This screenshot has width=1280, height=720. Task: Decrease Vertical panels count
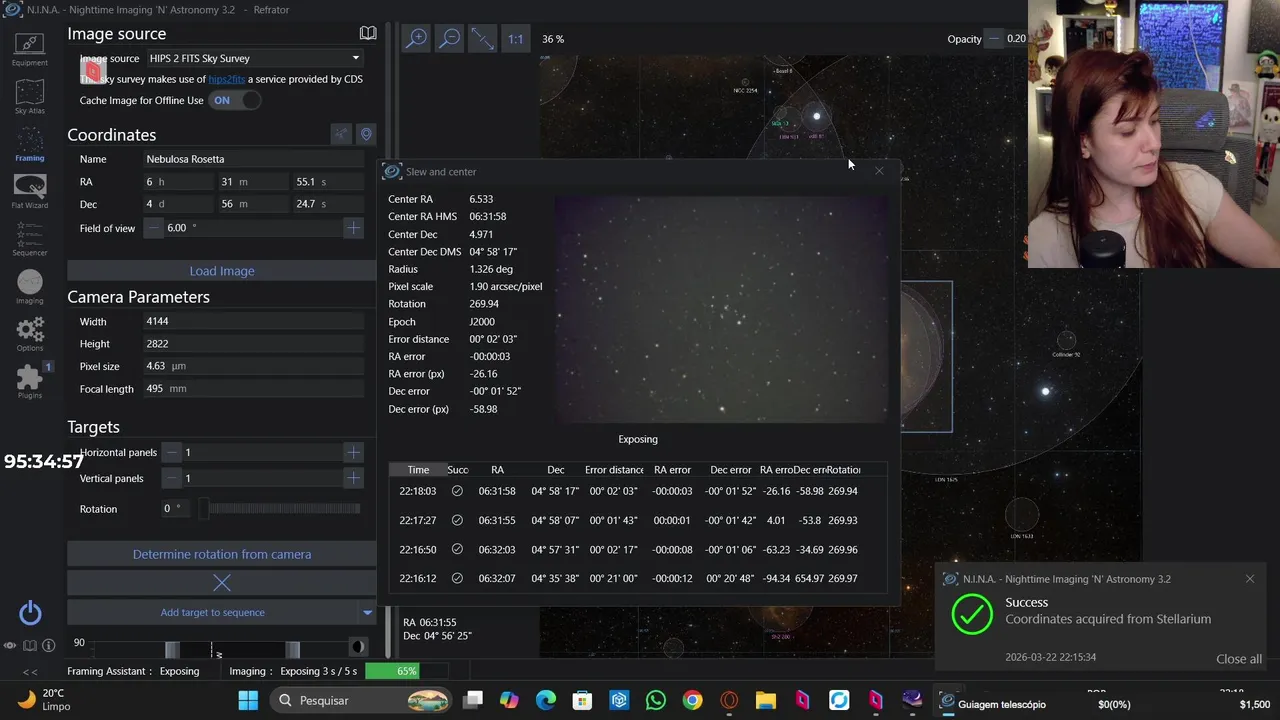[x=172, y=478]
